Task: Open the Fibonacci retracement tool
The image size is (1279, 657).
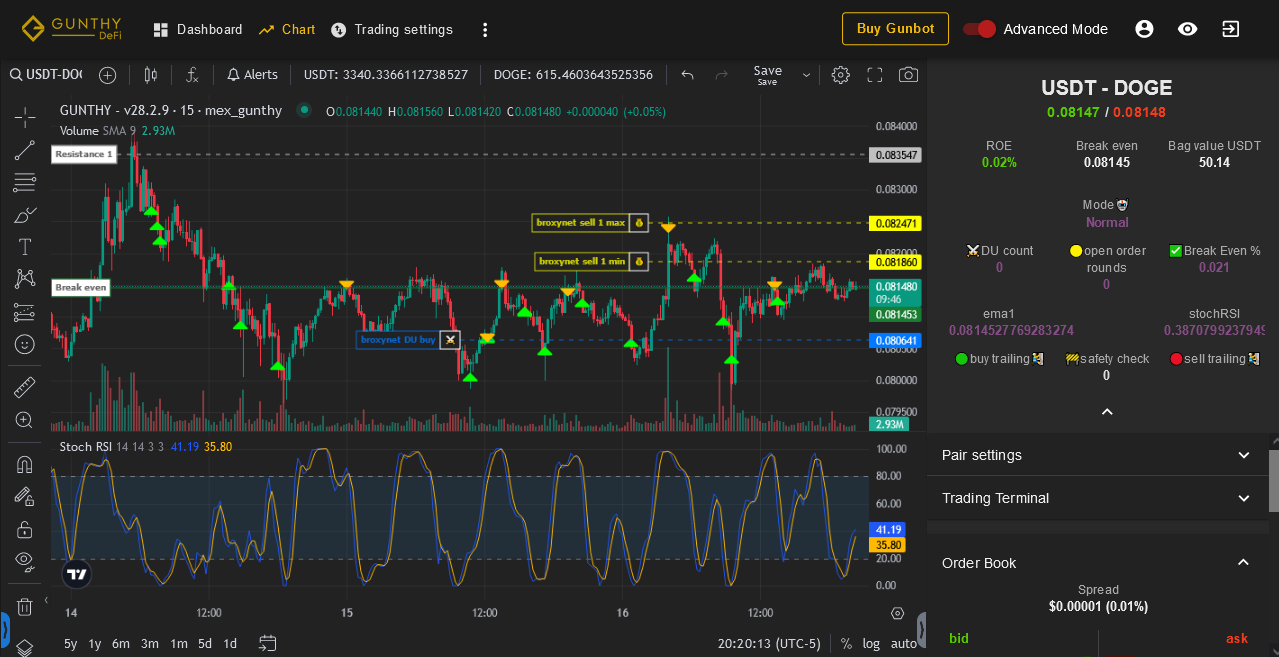Action: point(25,182)
